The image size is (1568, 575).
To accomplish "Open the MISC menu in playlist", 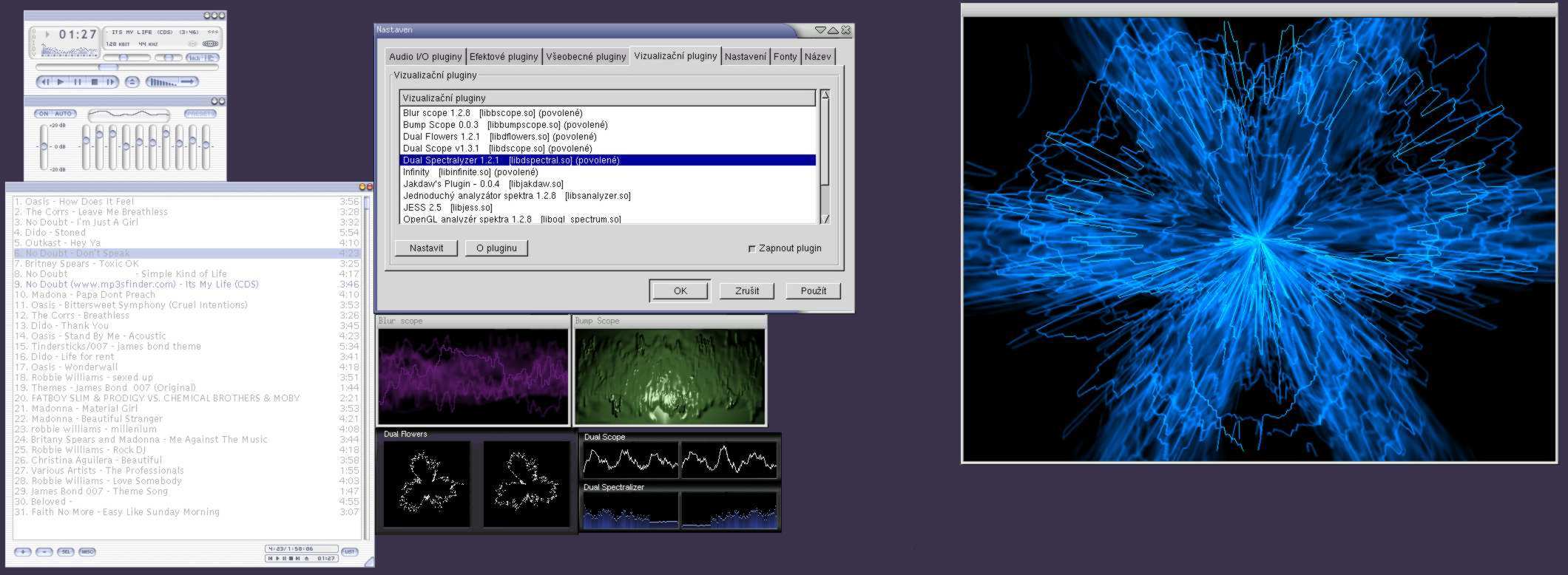I will point(87,552).
